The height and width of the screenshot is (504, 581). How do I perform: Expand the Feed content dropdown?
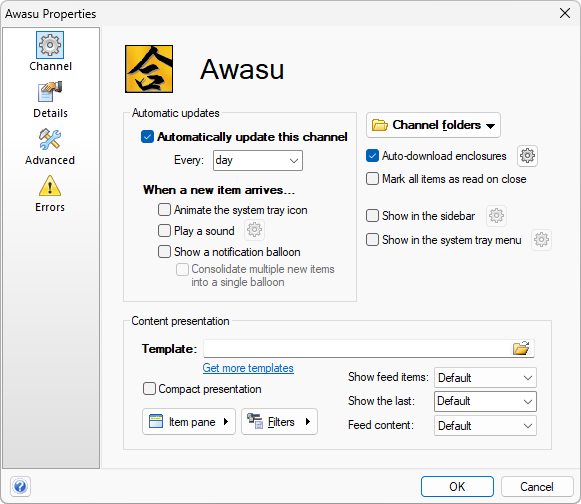[485, 425]
